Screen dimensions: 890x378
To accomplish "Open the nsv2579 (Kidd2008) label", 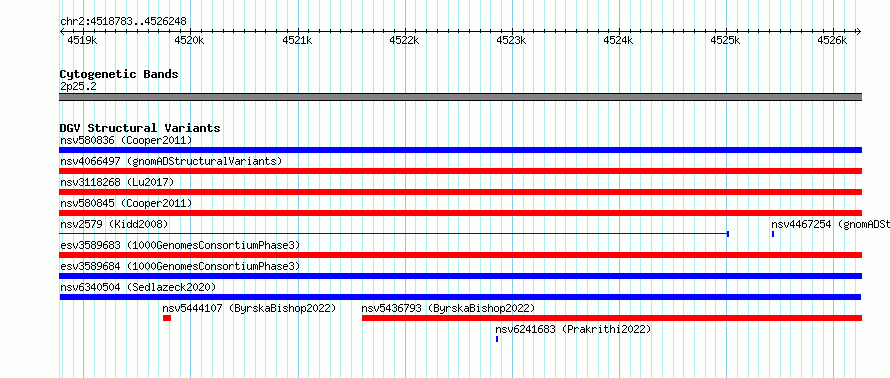I will pos(114,224).
